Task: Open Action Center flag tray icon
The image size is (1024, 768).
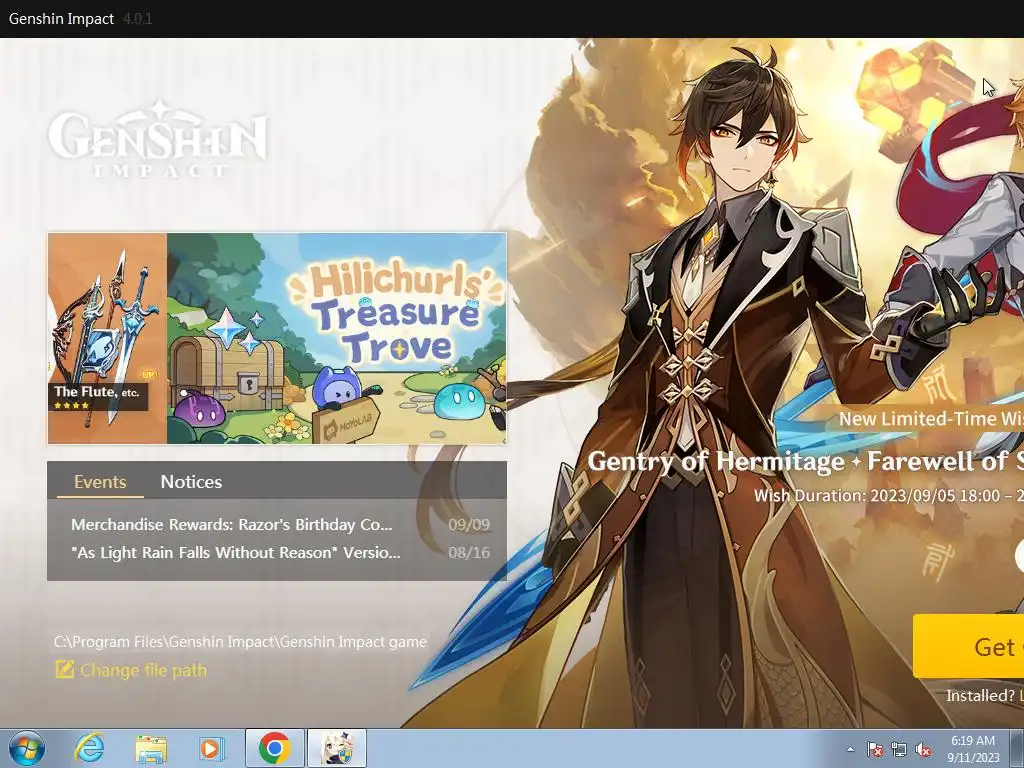Action: click(x=874, y=749)
